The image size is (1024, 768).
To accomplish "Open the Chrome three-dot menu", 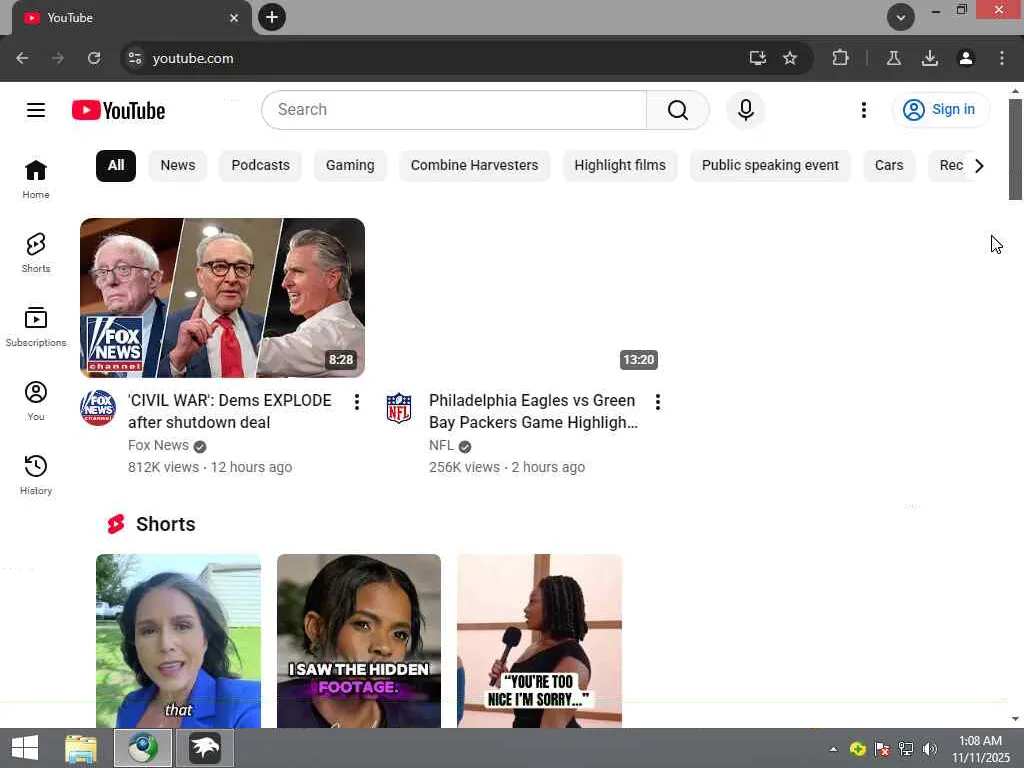I will point(1001,58).
